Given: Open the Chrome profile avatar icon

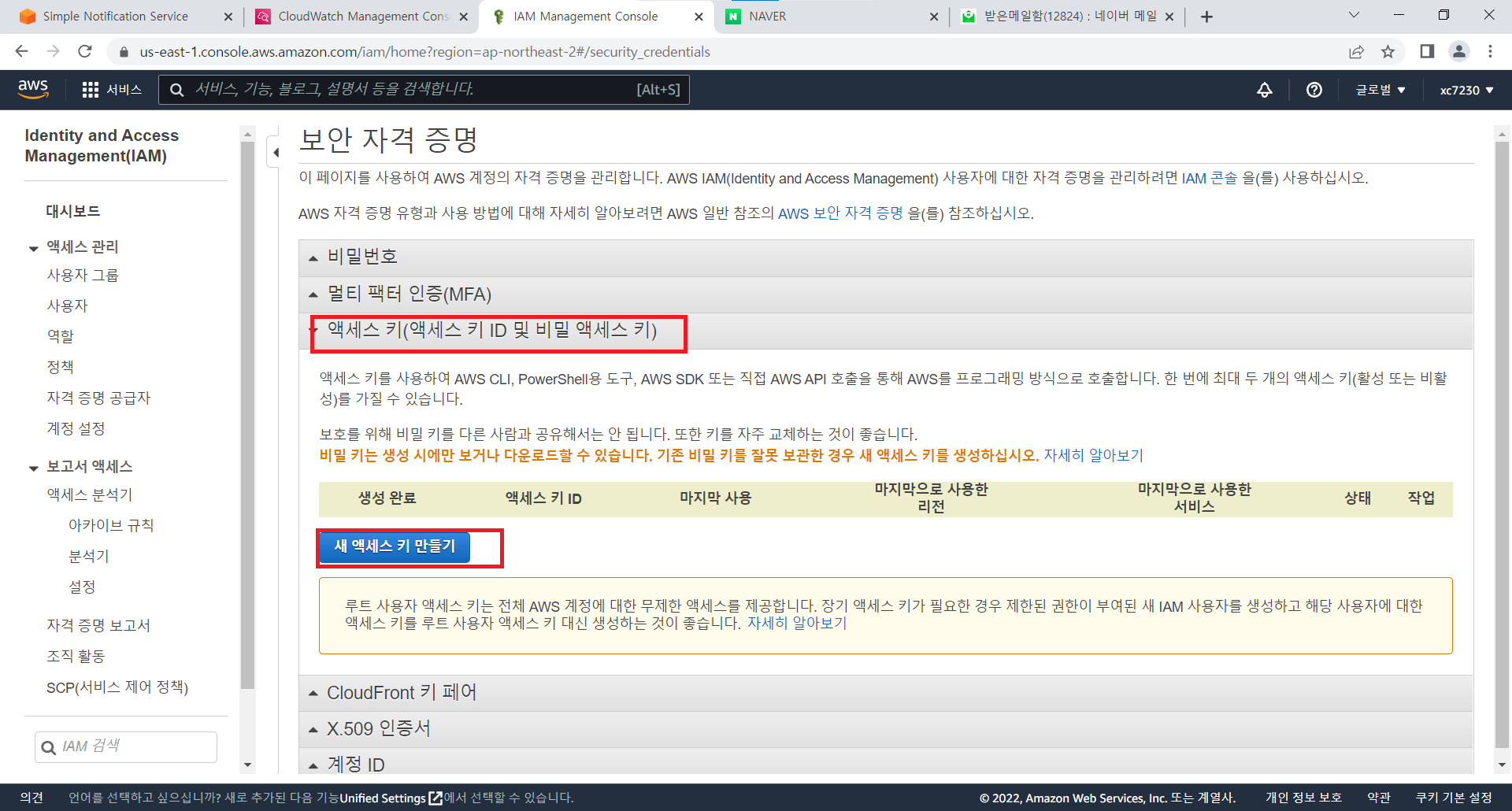Looking at the screenshot, I should coord(1459,51).
